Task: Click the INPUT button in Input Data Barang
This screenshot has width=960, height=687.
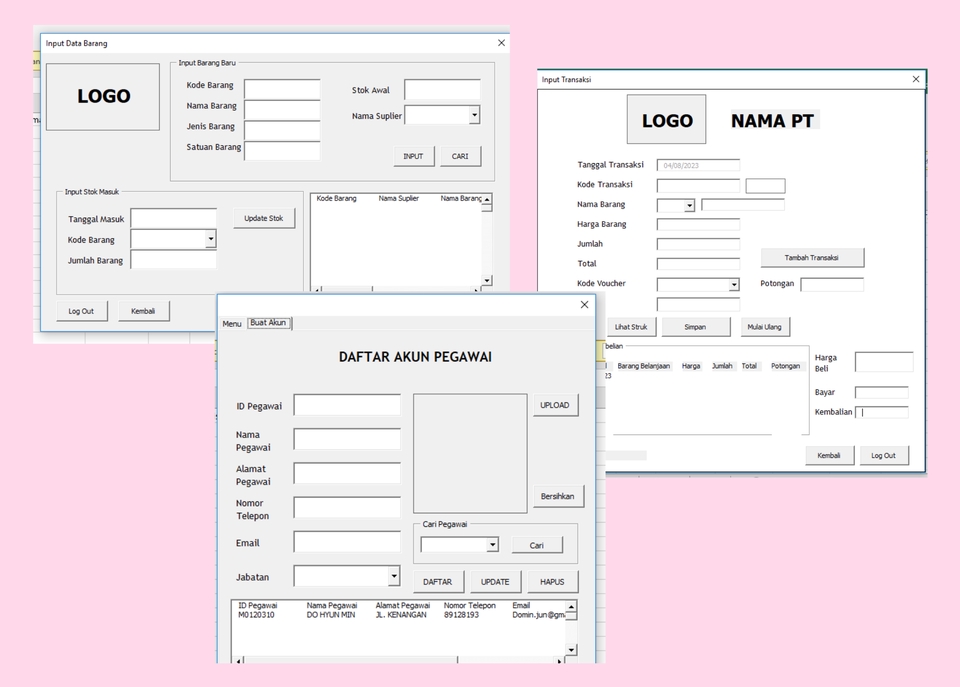Action: pyautogui.click(x=413, y=156)
